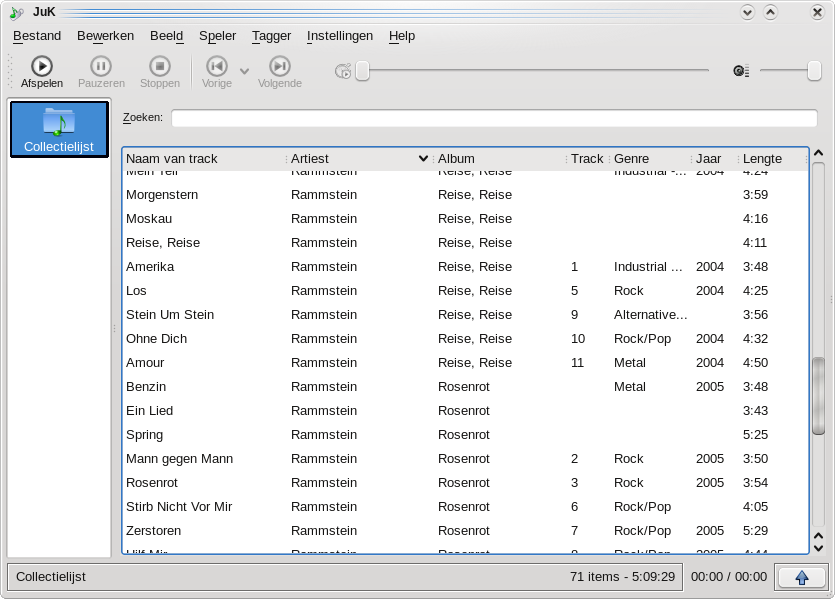Click the volume speaker icon
Image resolution: width=835 pixels, height=599 pixels.
pos(740,71)
